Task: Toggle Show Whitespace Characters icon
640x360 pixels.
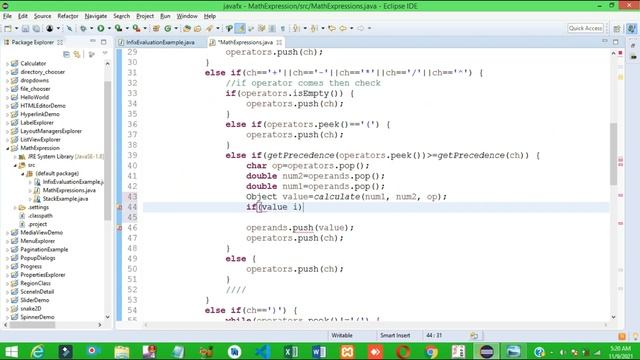Action: tap(282, 29)
